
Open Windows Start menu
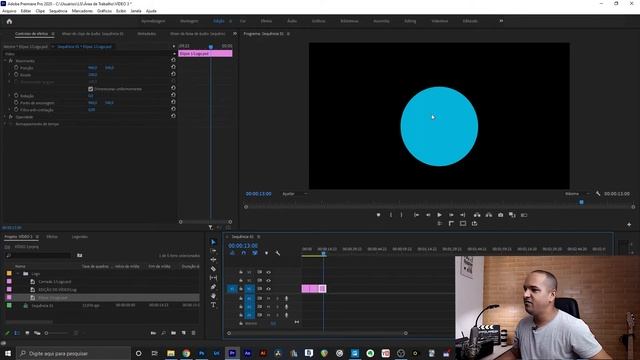(x=8, y=353)
